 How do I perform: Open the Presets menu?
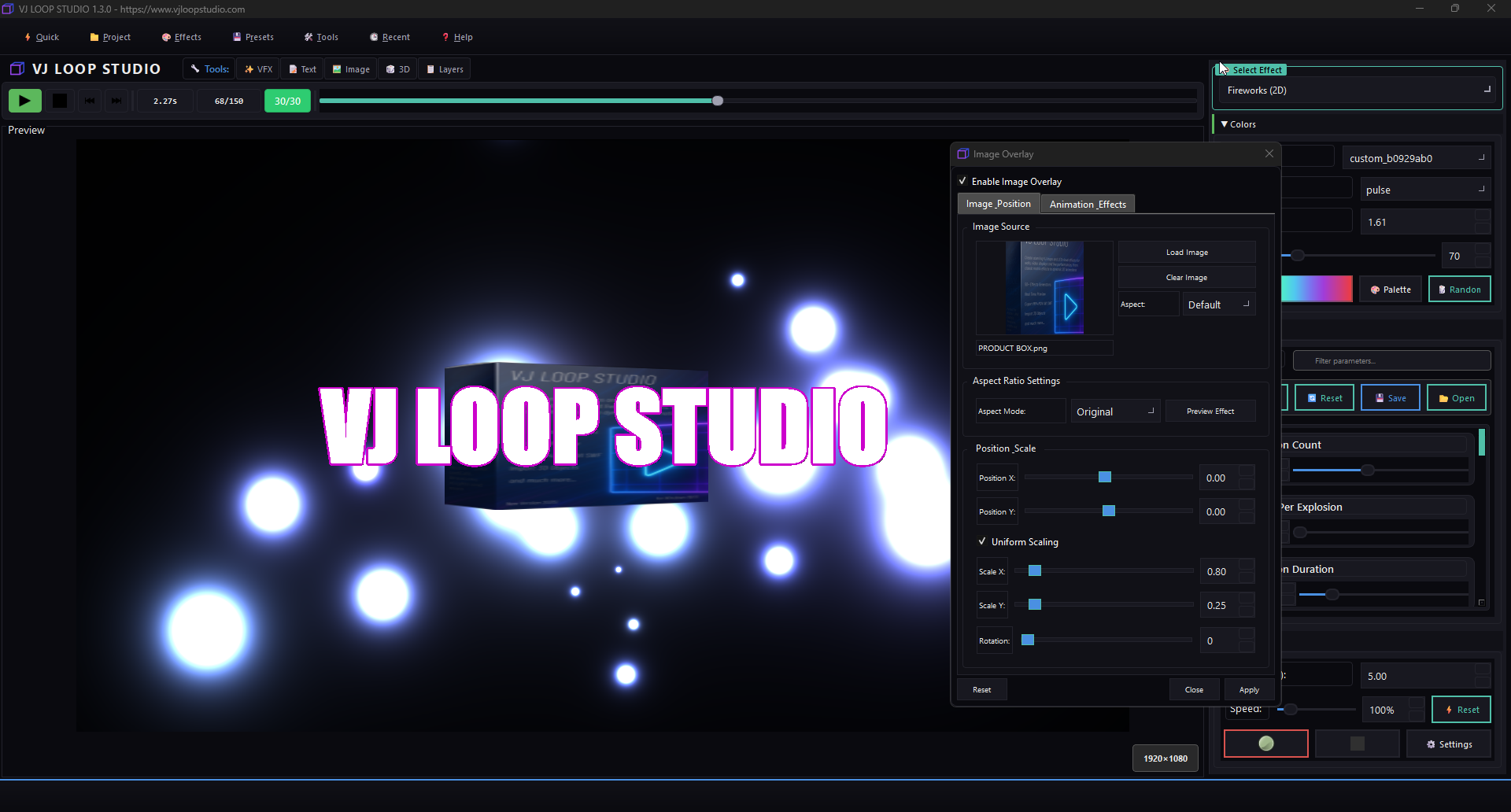coord(253,36)
